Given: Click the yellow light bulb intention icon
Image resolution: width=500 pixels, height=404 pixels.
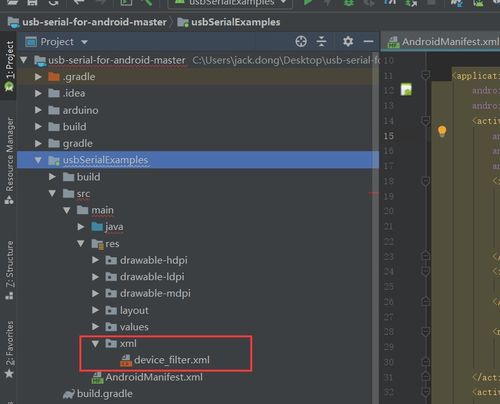Looking at the screenshot, I should [x=442, y=131].
